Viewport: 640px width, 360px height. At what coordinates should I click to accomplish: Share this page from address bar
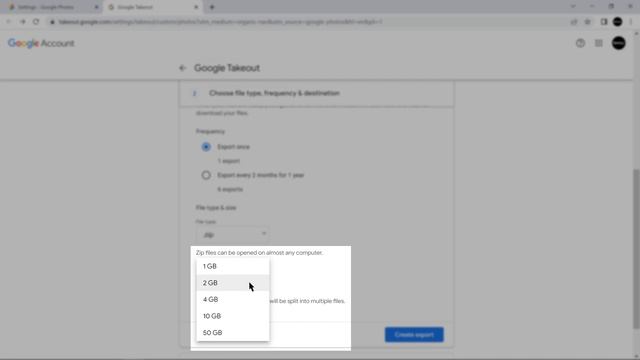pyautogui.click(x=574, y=22)
